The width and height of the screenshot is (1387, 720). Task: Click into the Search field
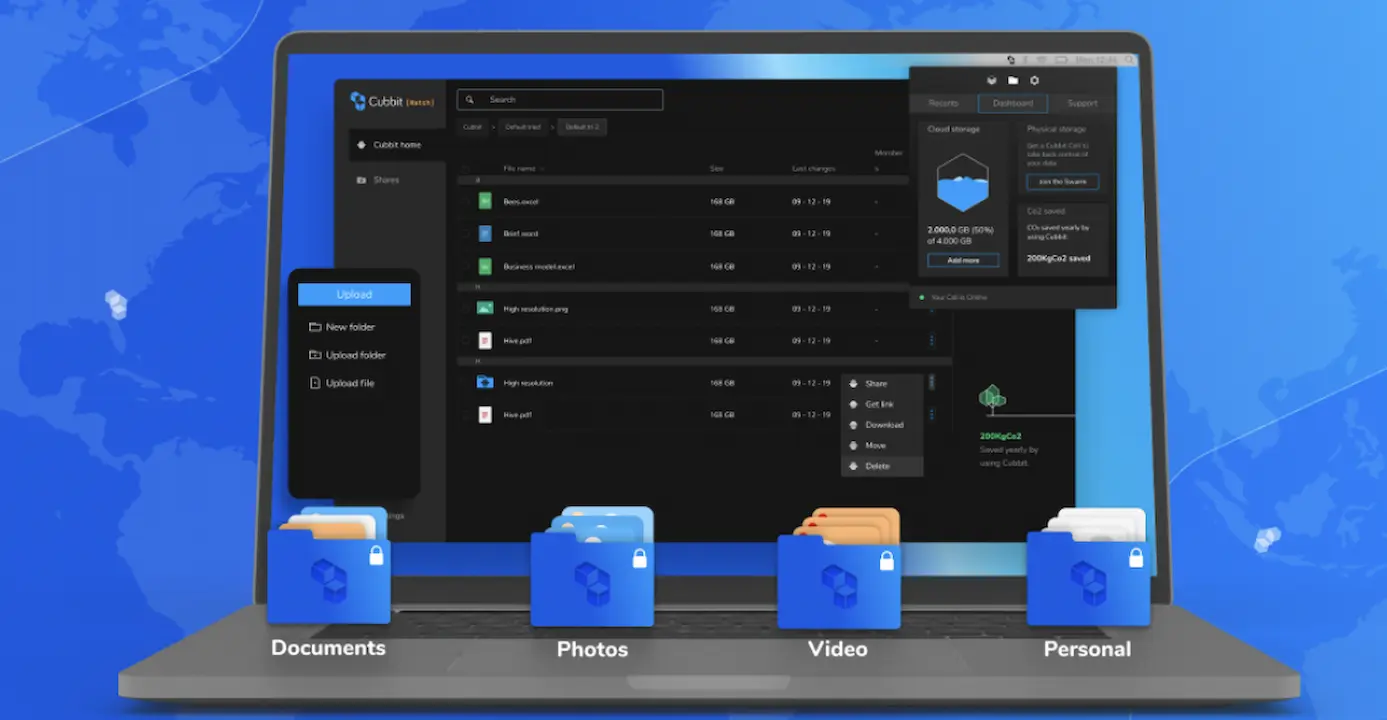click(560, 100)
